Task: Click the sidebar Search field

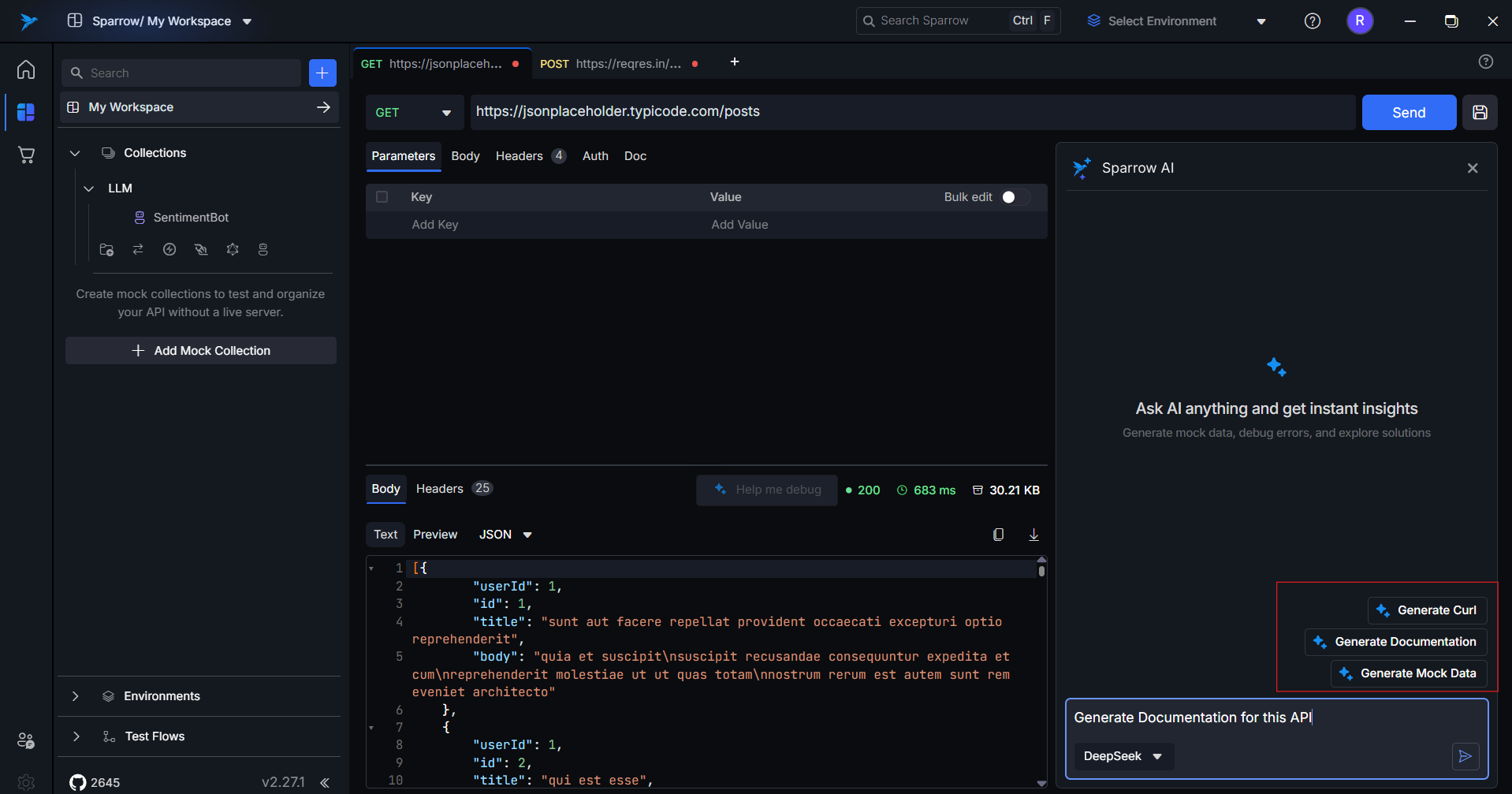Action: 181,73
